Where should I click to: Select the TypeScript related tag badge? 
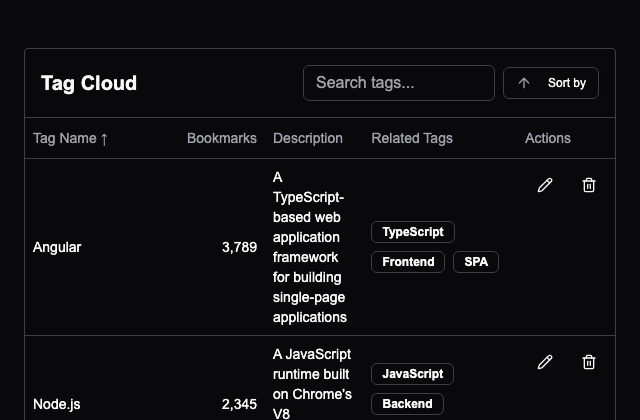[413, 232]
